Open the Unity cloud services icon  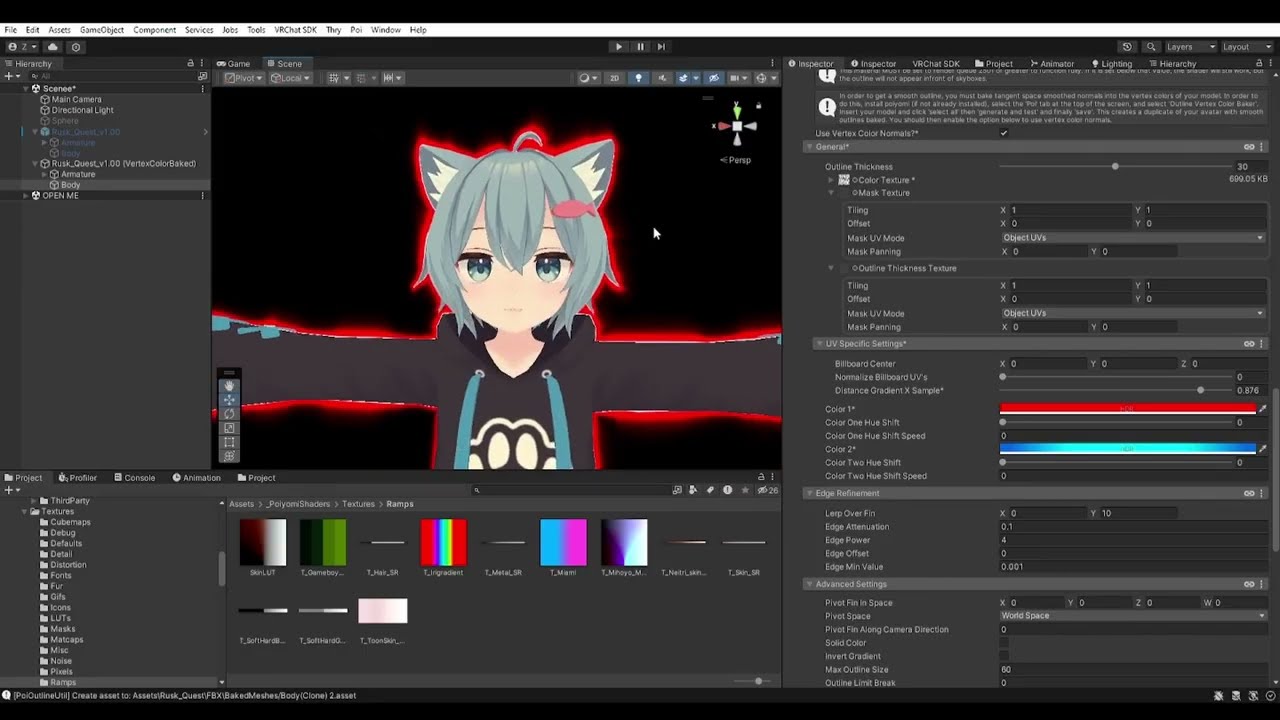tap(53, 47)
